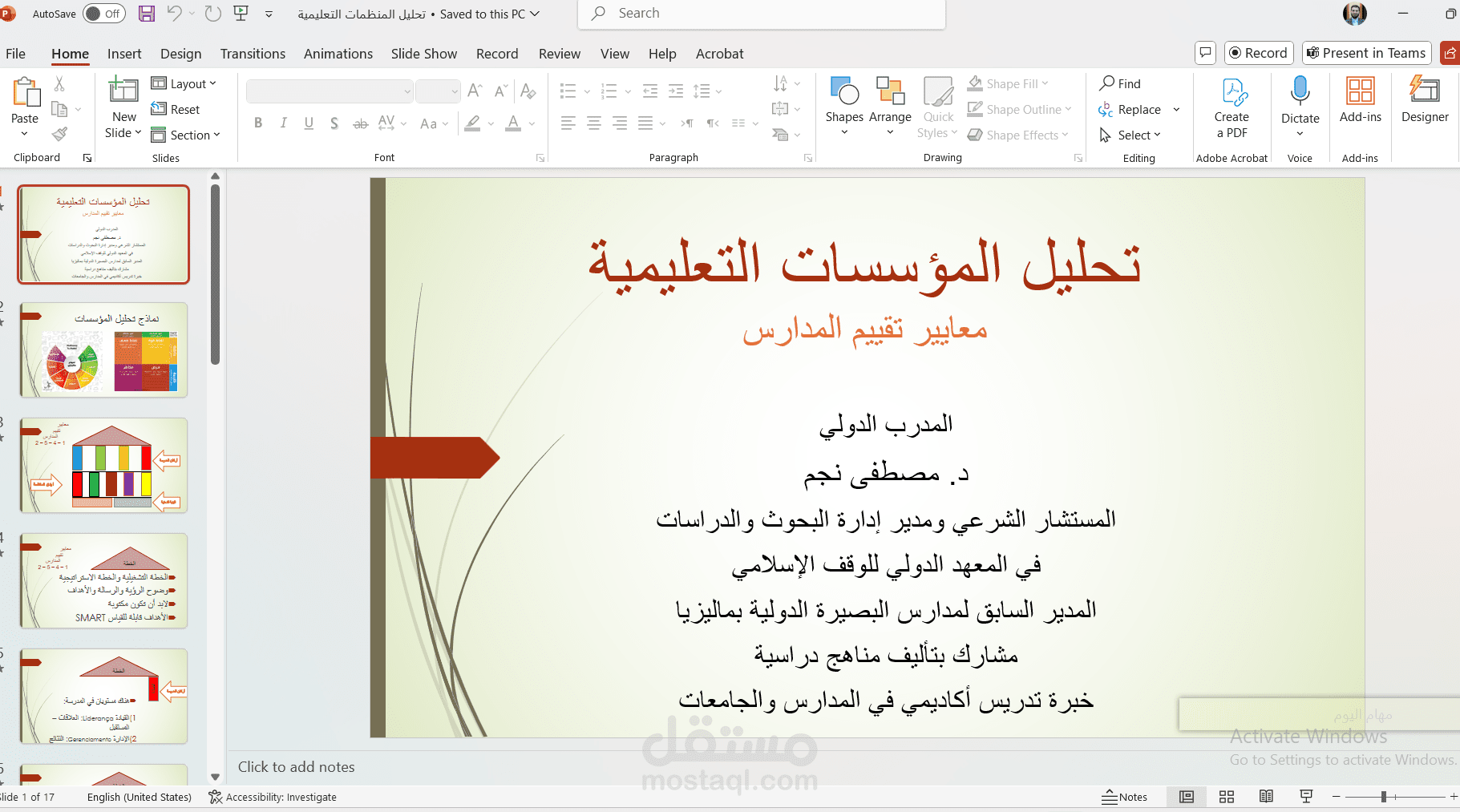Click the Search box in title bar
The width and height of the screenshot is (1460, 812).
point(762,14)
